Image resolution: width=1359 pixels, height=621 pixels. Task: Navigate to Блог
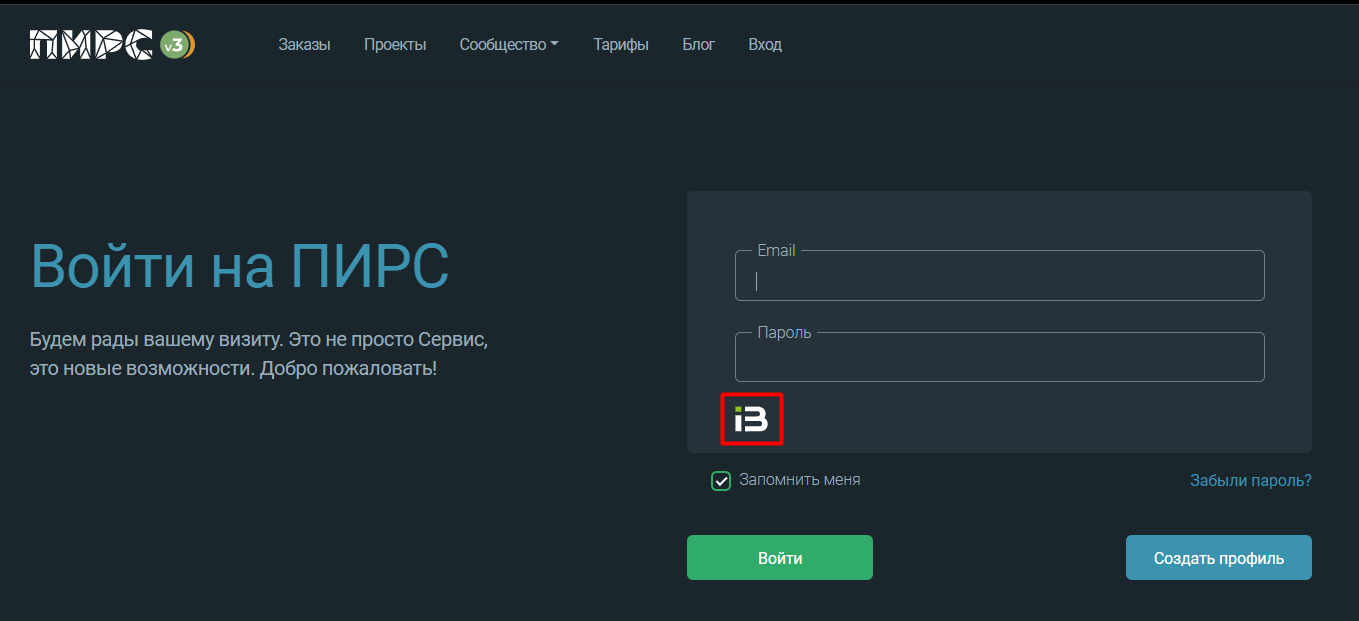[699, 45]
